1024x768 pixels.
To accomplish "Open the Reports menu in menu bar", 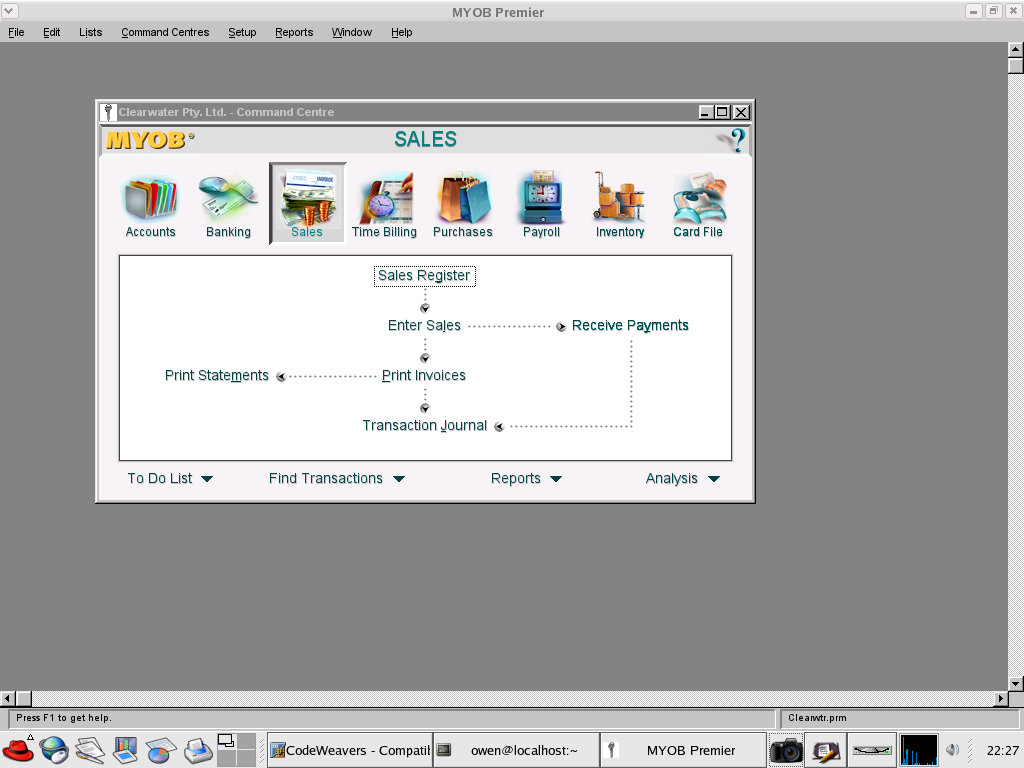I will 294,32.
